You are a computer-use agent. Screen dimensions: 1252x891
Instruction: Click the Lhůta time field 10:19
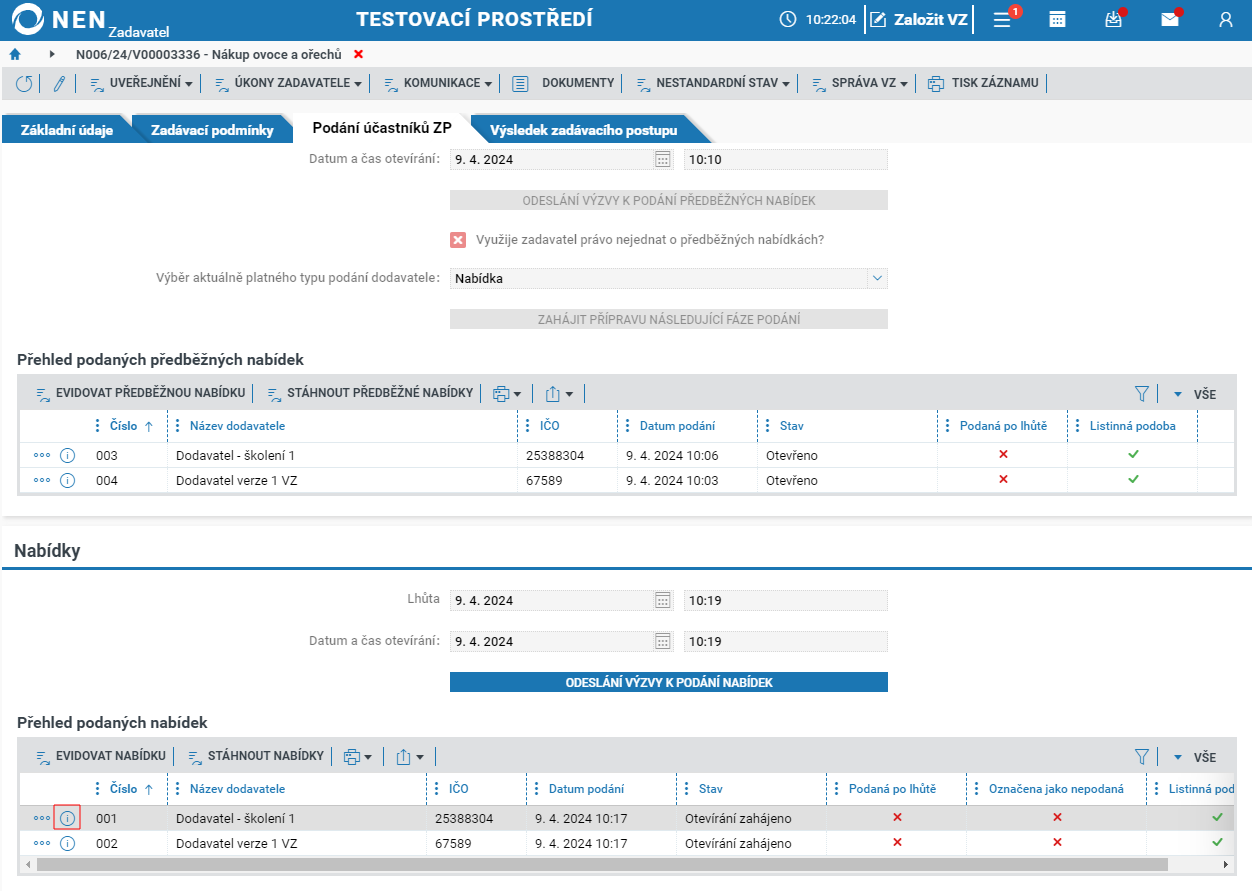point(786,601)
